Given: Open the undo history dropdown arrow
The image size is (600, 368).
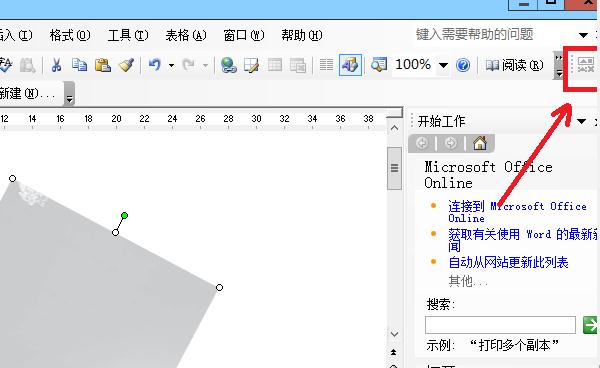Looking at the screenshot, I should click(171, 65).
